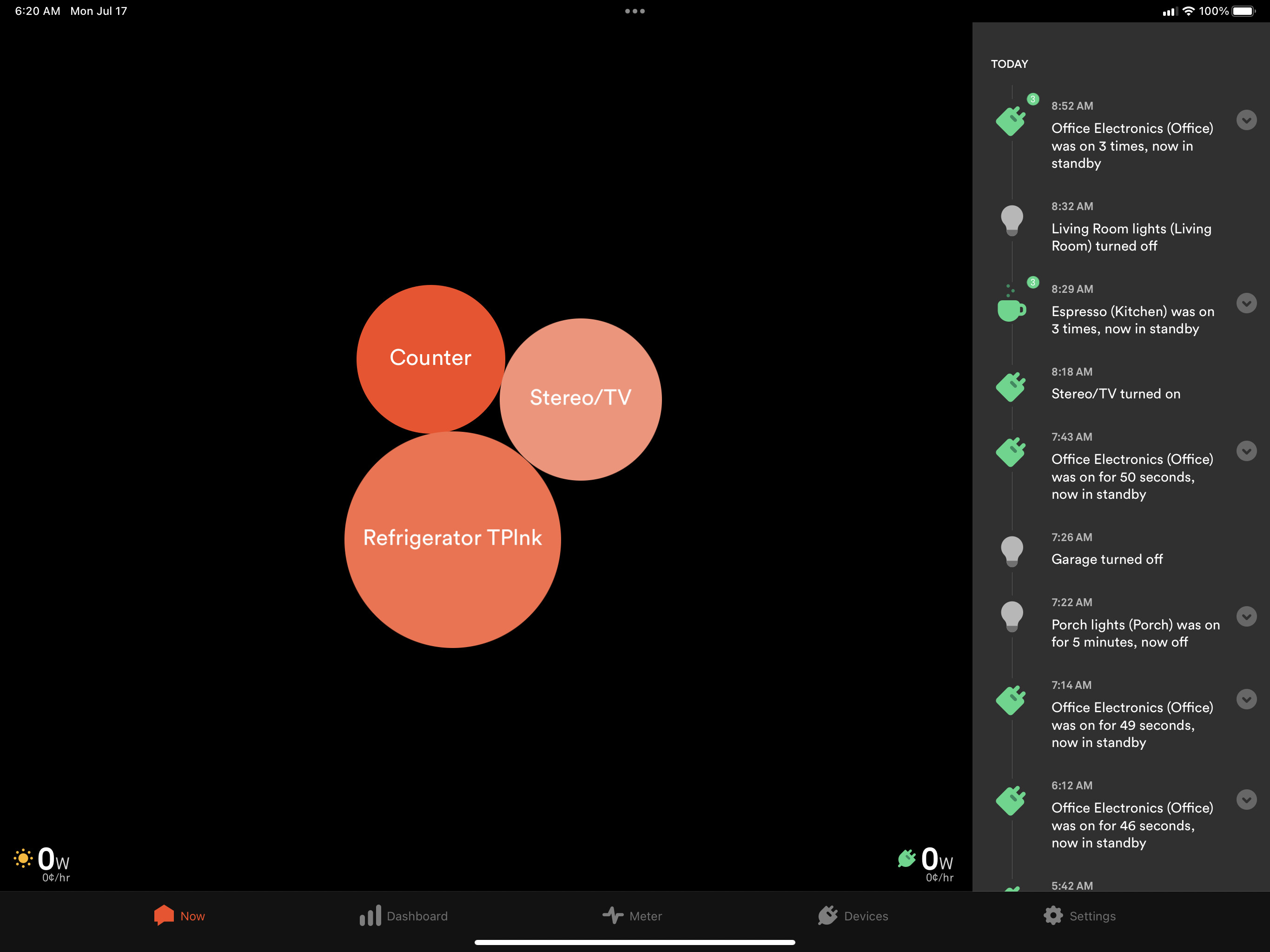
Task: Tap the Espresso coffee cup icon
Action: [1011, 310]
